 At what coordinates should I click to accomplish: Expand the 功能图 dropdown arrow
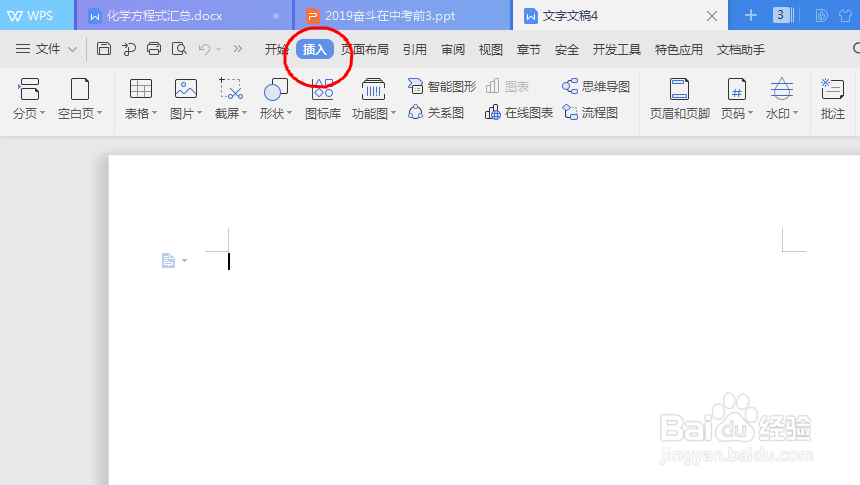[393, 113]
